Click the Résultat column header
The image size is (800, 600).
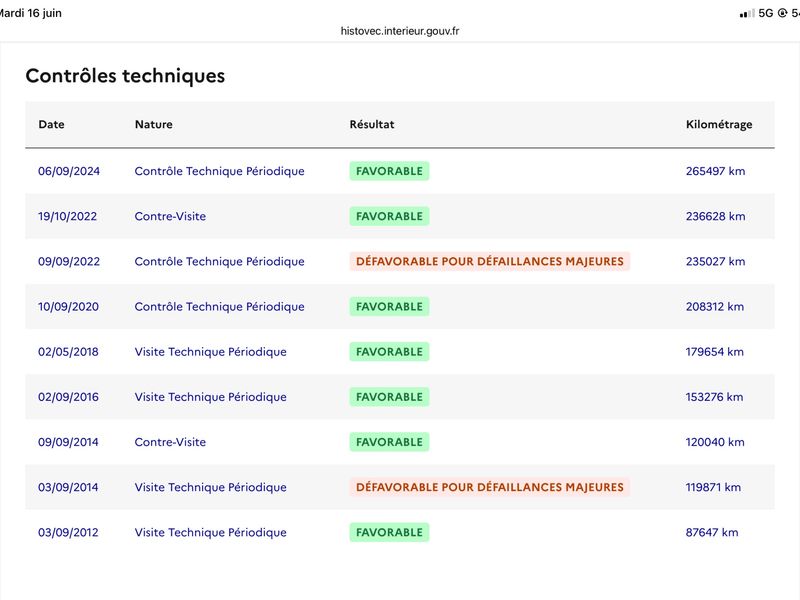(x=372, y=124)
